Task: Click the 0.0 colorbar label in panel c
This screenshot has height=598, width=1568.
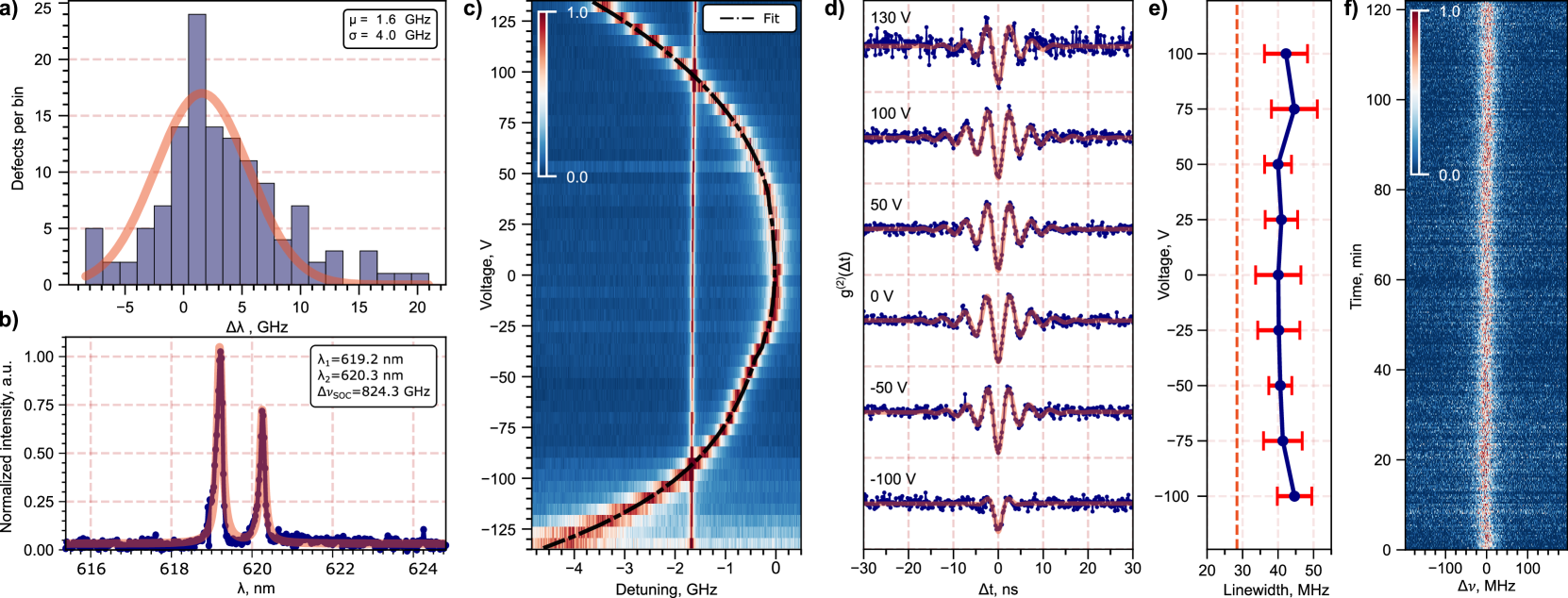Action: click(576, 177)
